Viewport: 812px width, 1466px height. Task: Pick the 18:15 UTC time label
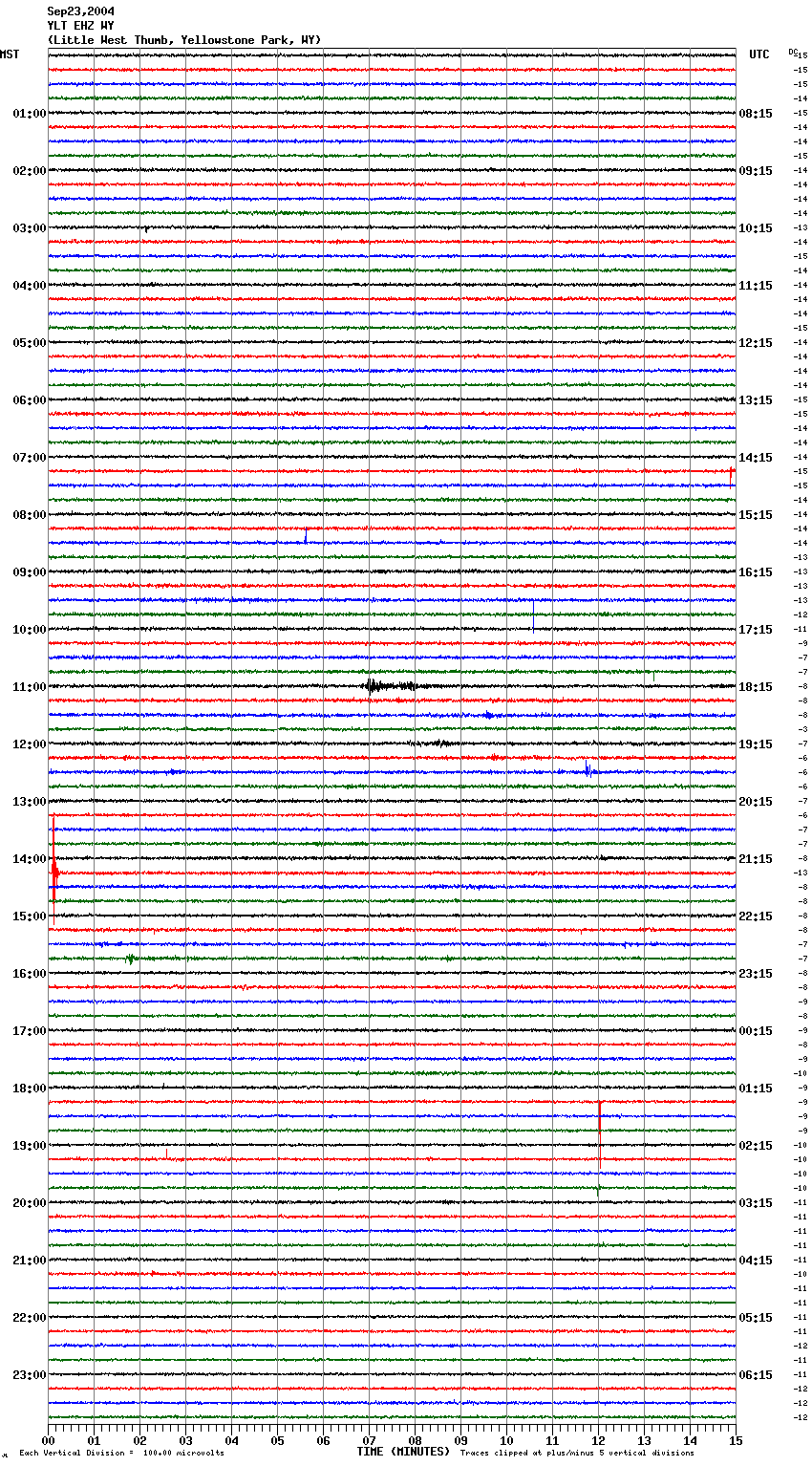click(756, 687)
